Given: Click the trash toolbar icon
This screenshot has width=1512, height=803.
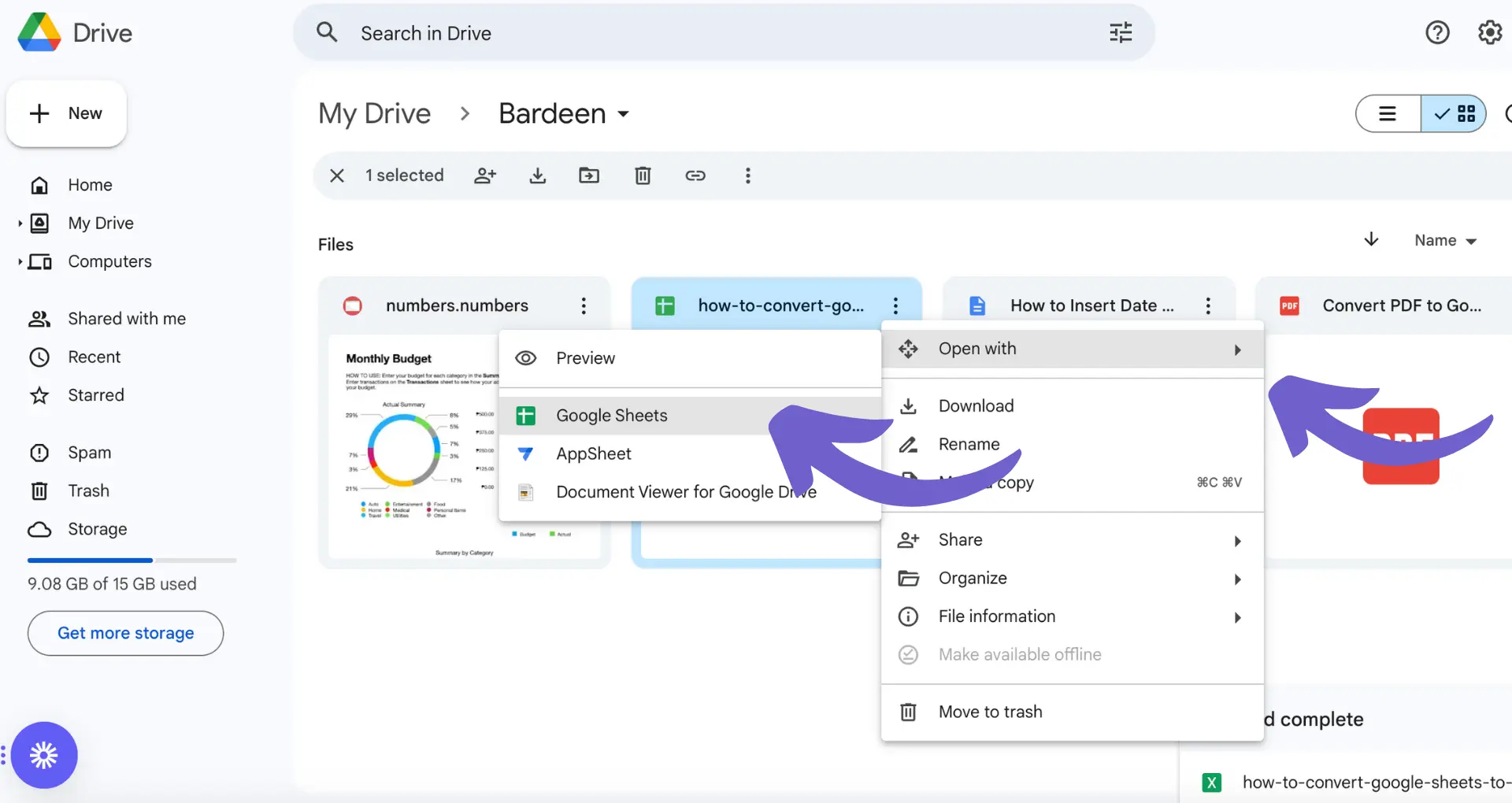Looking at the screenshot, I should [643, 176].
